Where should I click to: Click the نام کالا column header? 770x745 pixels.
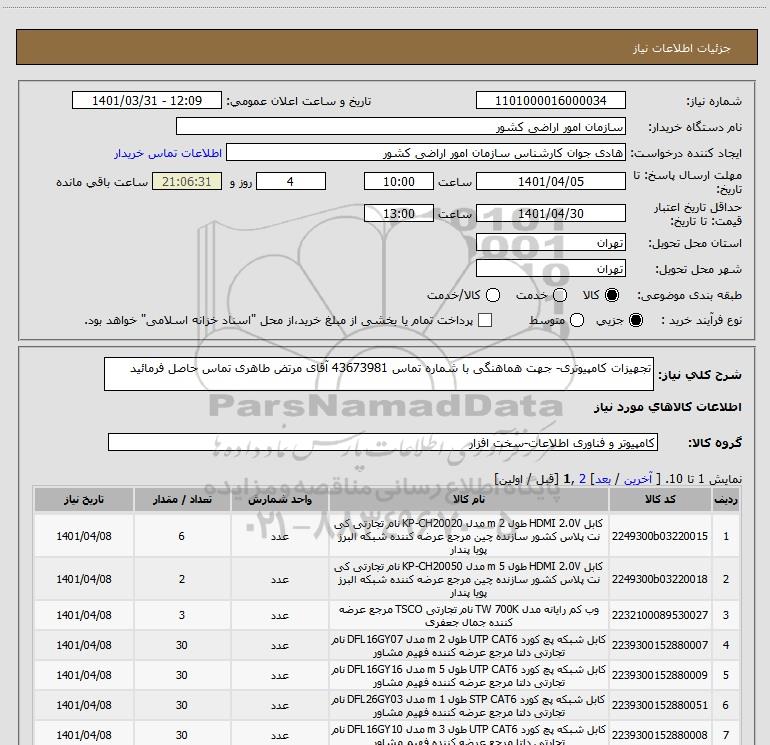point(468,499)
